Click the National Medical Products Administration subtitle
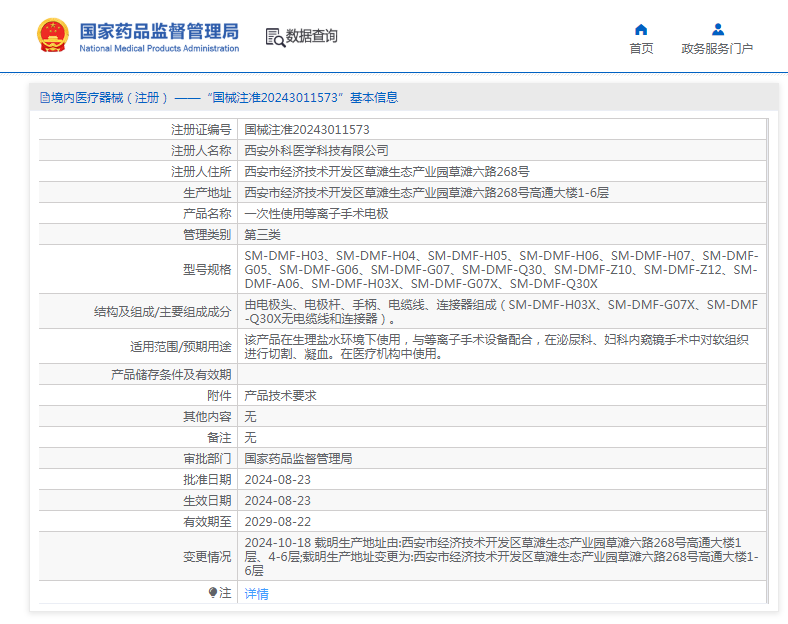Screen dimensions: 788x624 (159, 48)
